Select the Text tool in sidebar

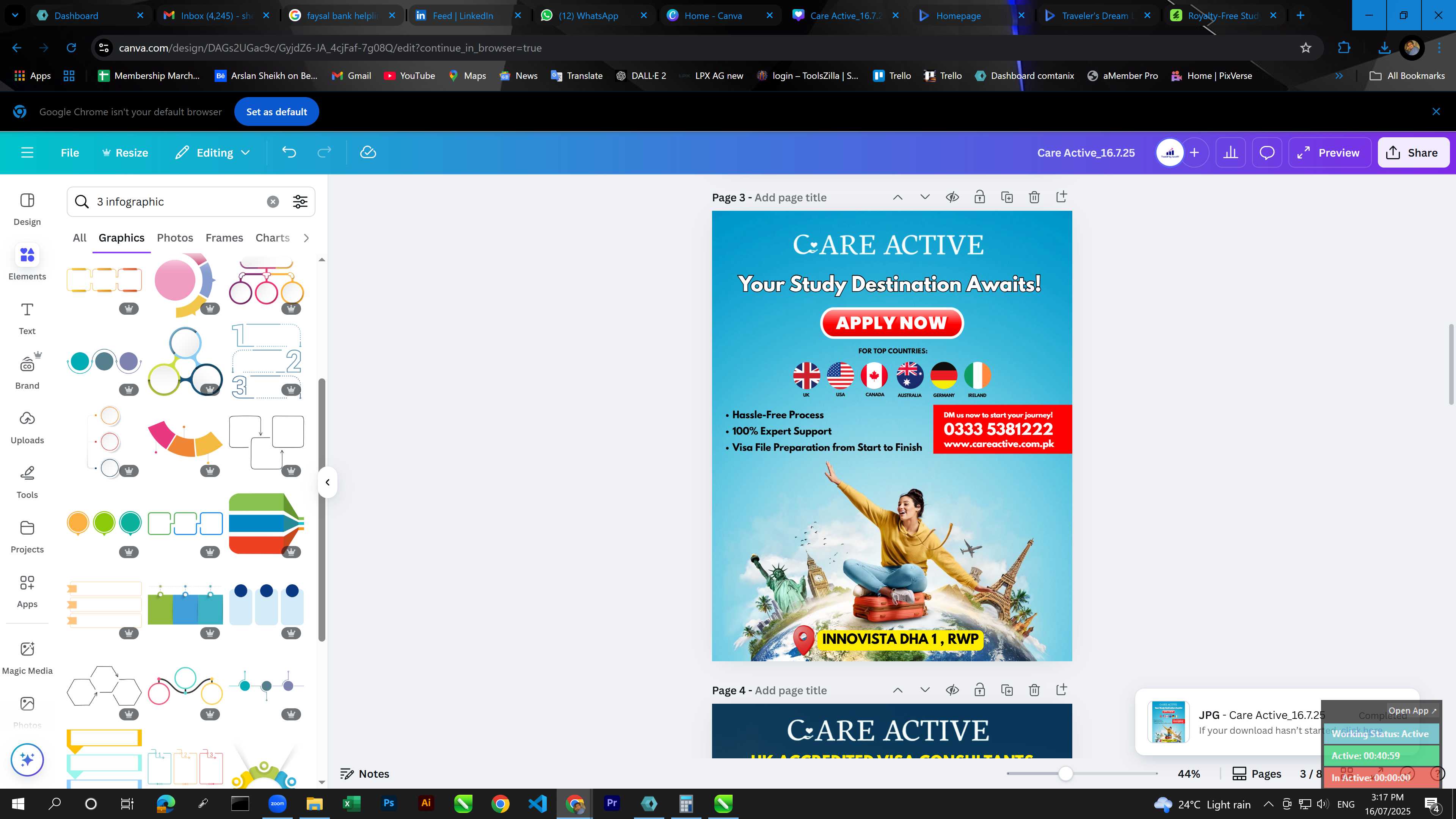[x=27, y=318]
